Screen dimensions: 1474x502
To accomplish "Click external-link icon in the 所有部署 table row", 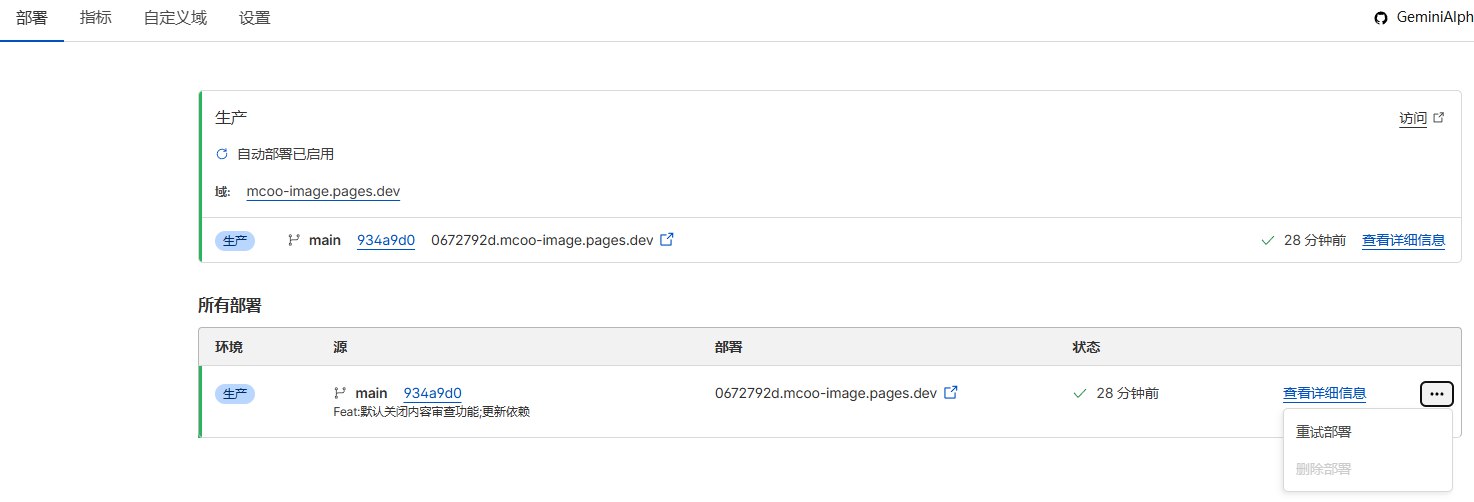I will click(951, 393).
